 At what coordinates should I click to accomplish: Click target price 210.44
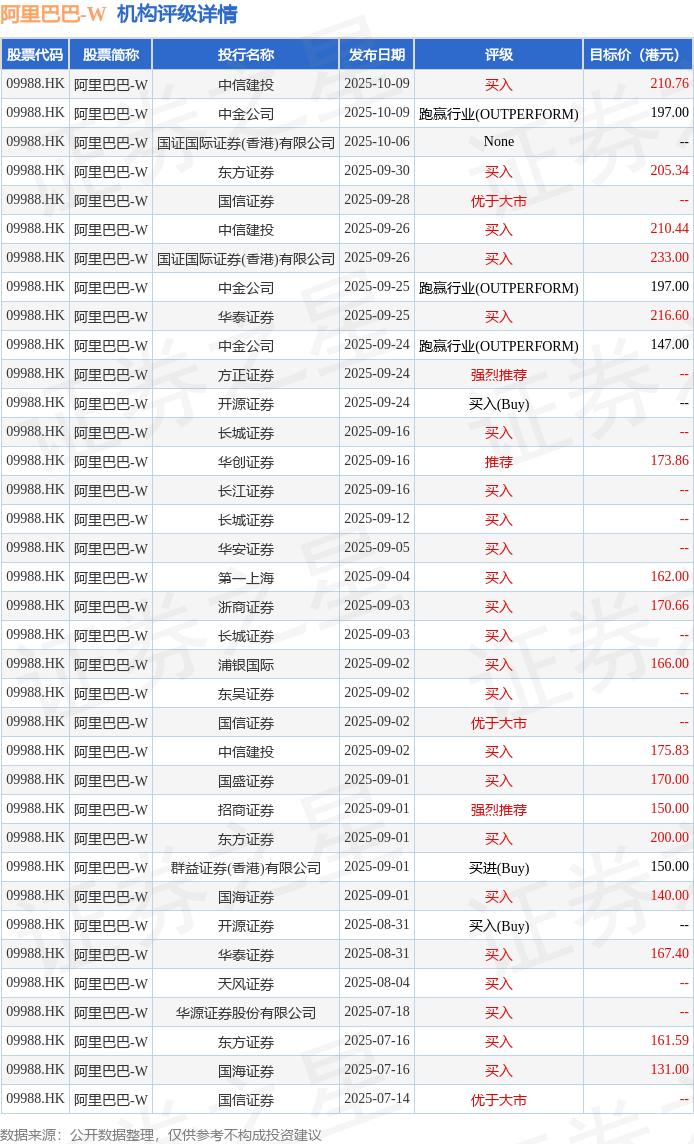(x=669, y=228)
